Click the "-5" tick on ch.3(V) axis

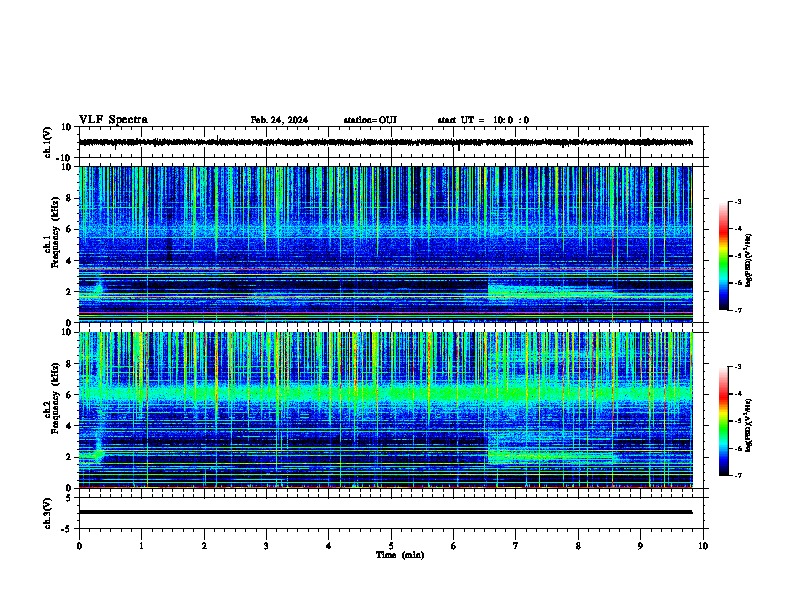tap(68, 529)
